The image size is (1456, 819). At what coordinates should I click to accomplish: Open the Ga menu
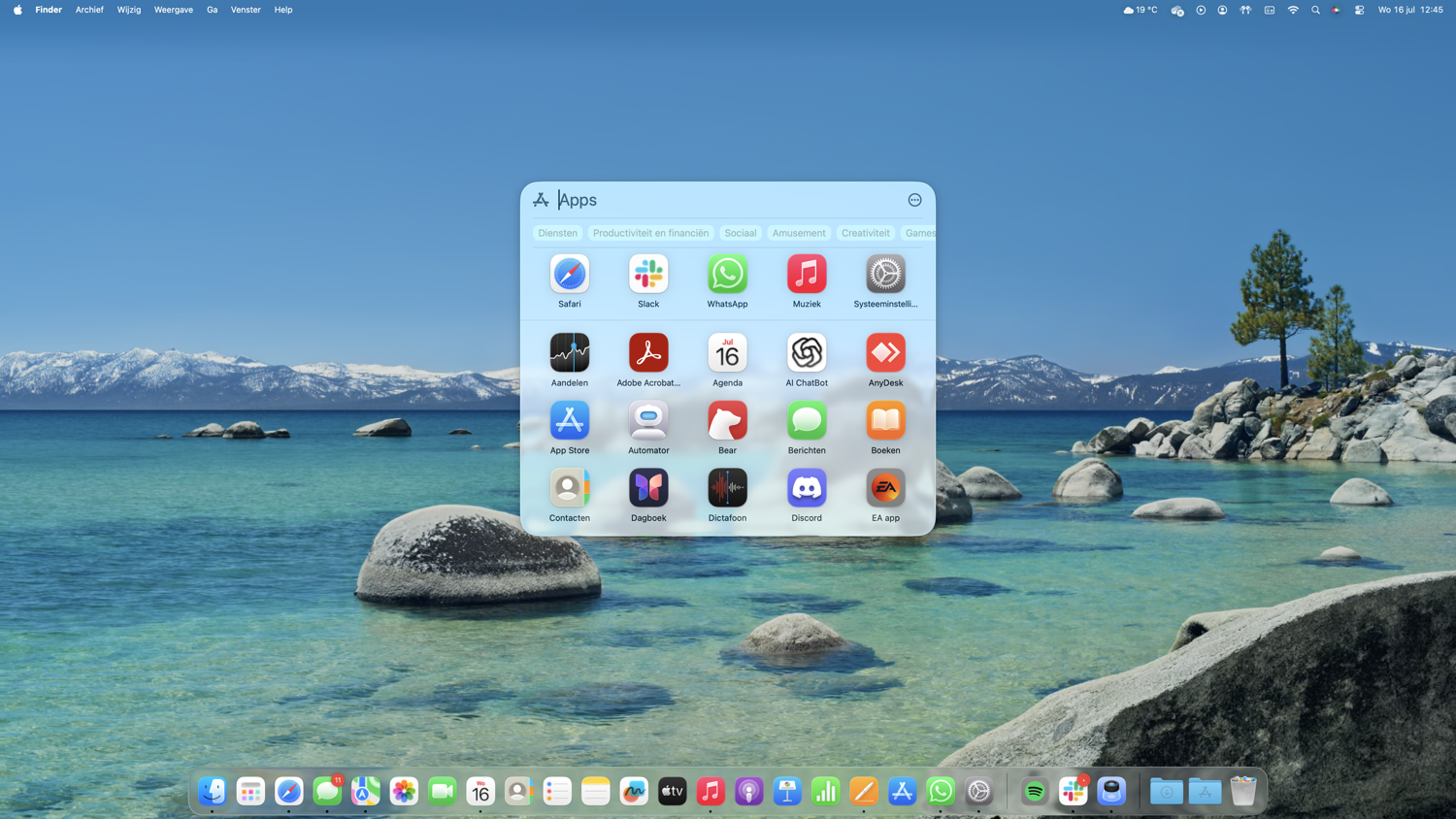[212, 10]
